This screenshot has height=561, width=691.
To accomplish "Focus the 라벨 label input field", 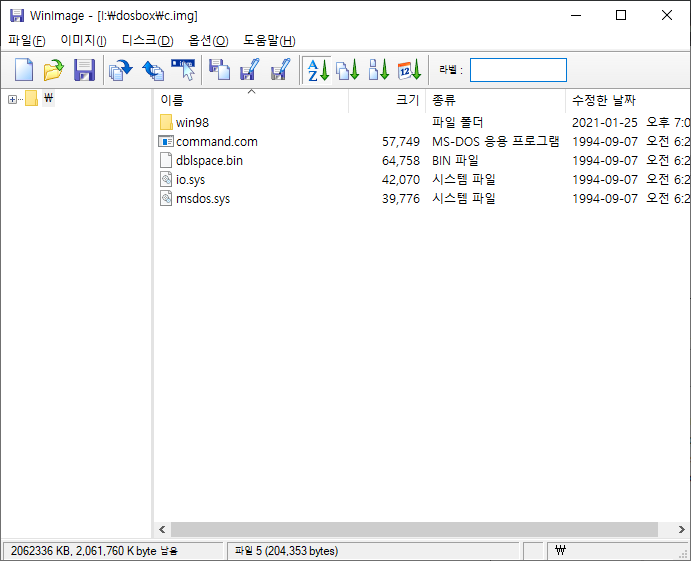I will pyautogui.click(x=518, y=70).
